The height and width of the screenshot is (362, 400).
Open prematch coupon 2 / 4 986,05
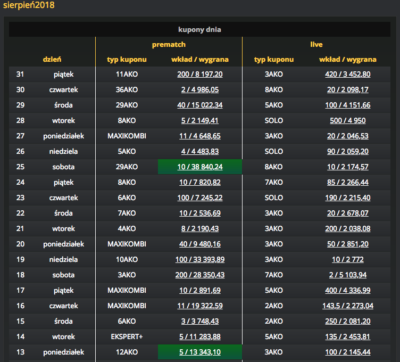(x=200, y=89)
